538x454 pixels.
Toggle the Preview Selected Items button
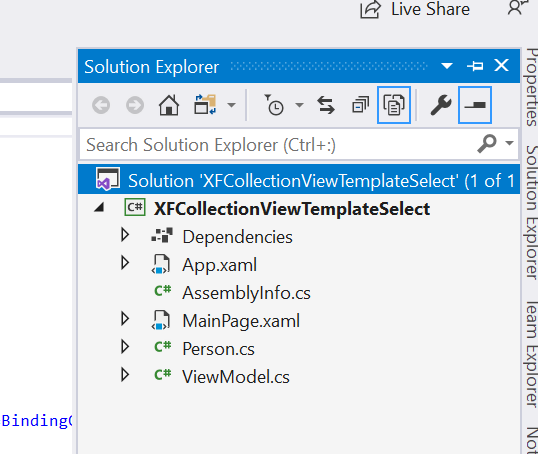tap(475, 105)
